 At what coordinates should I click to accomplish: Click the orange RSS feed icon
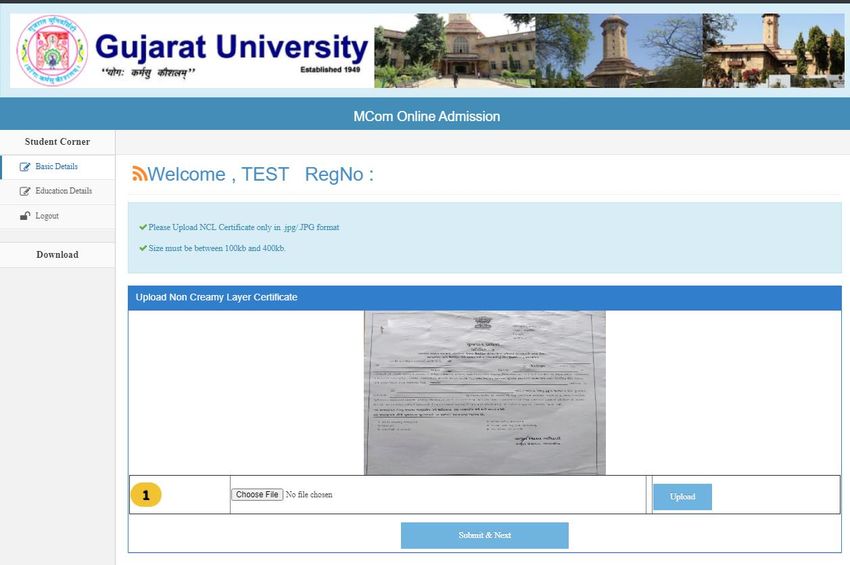click(x=139, y=174)
